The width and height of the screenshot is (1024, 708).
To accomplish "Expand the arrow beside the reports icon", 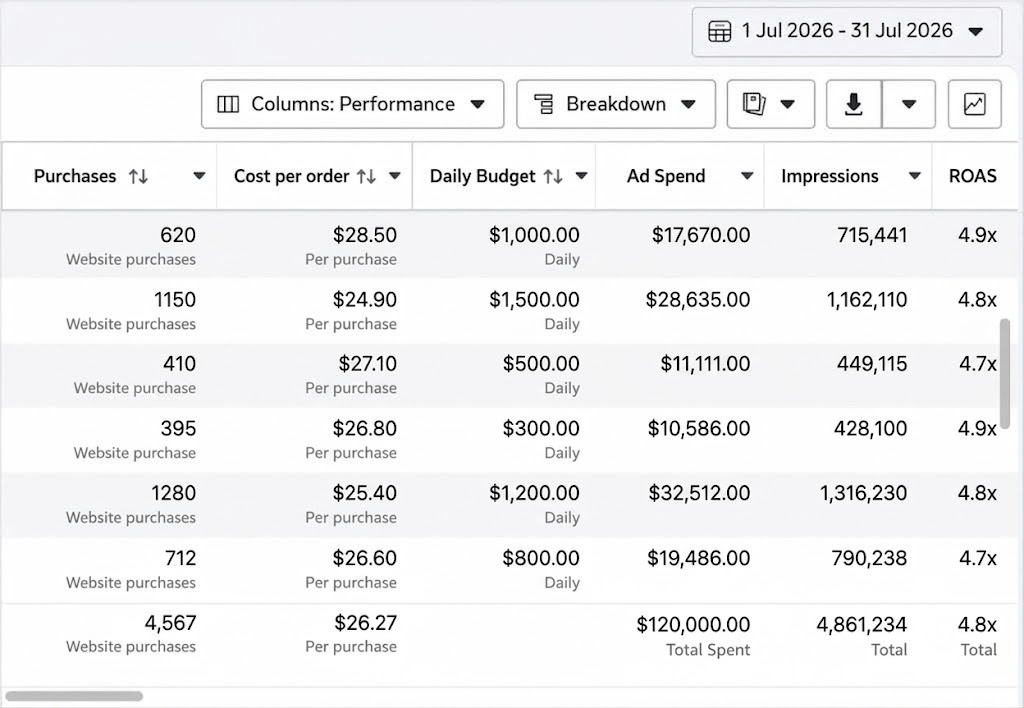I will [x=788, y=104].
